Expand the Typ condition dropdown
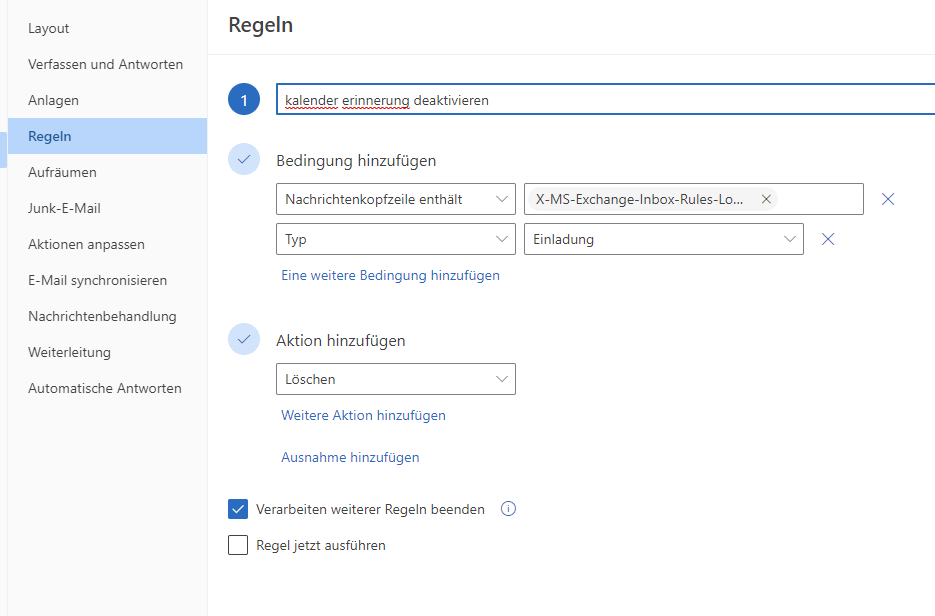This screenshot has height=616, width=935. 395,239
